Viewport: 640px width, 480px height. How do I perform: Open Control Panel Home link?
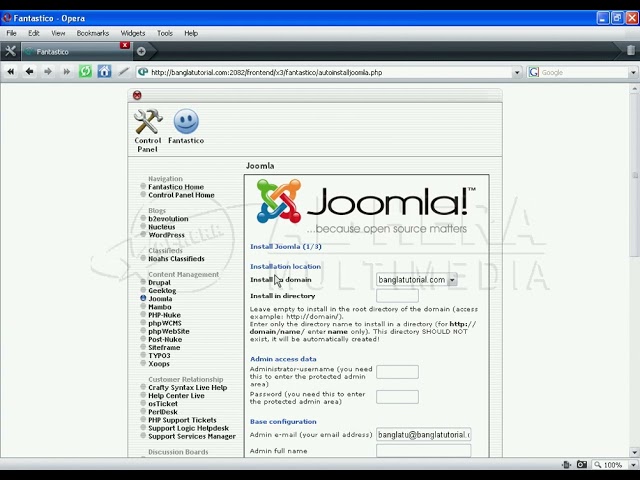coord(181,195)
